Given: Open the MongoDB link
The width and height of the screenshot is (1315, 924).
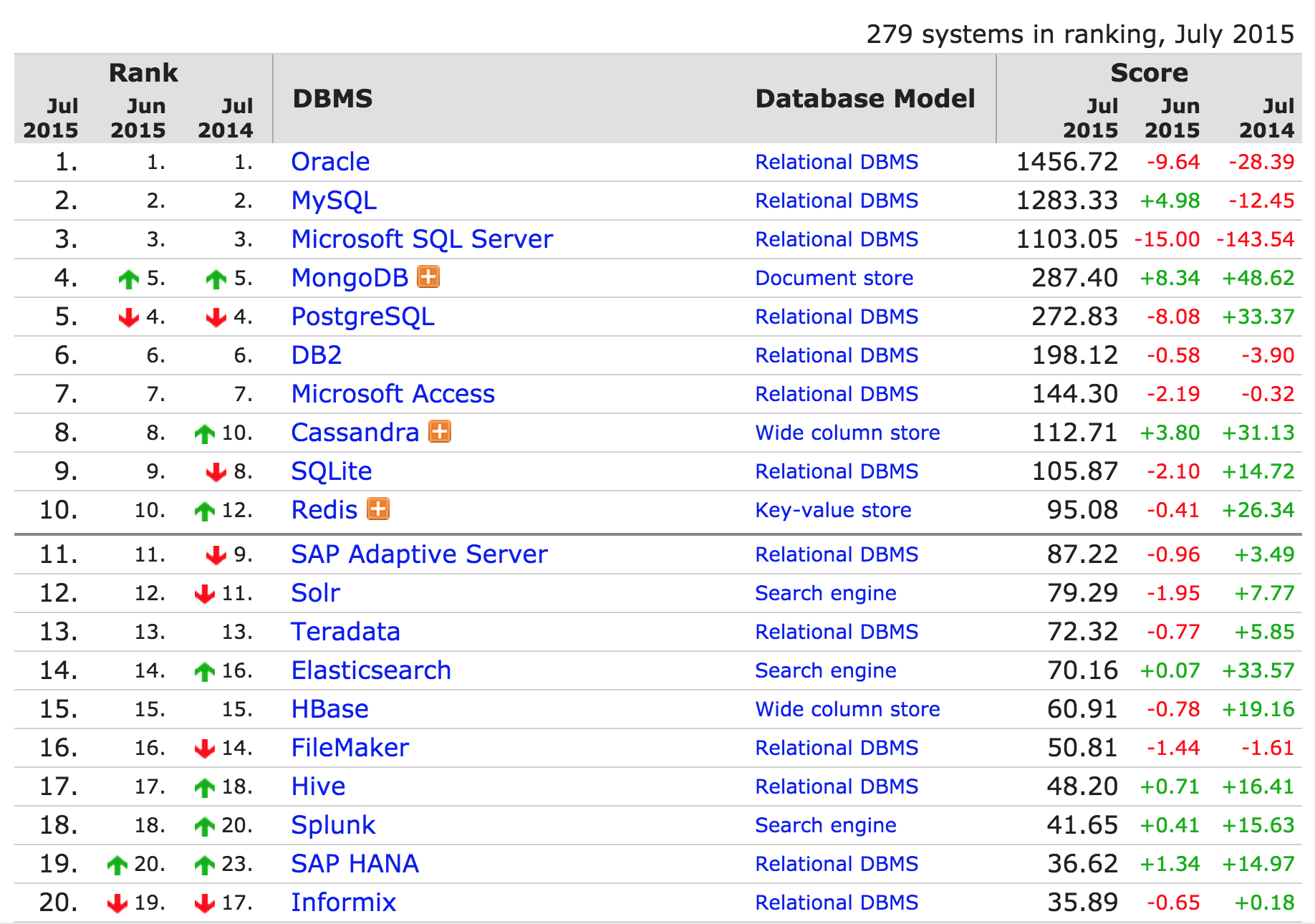Looking at the screenshot, I should click(x=350, y=278).
